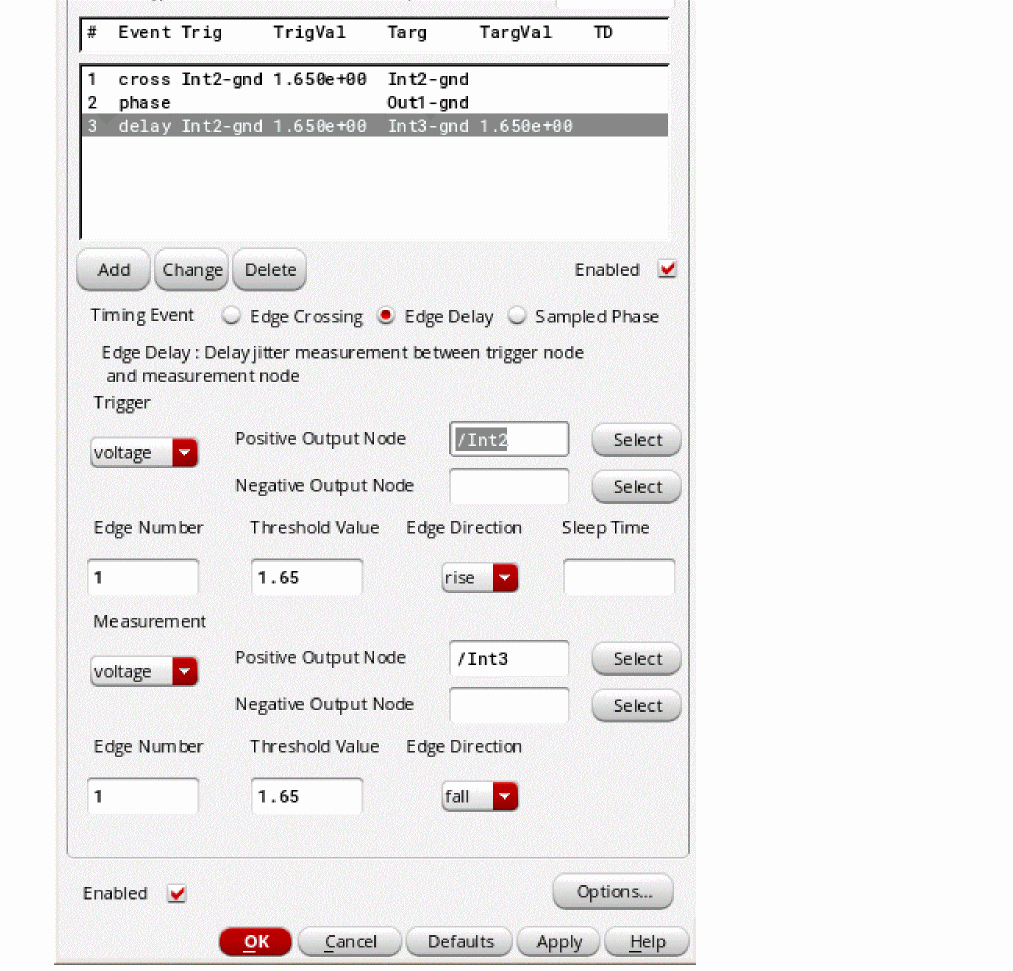
Task: Select the phase Out1-gnd event row
Action: click(x=375, y=103)
